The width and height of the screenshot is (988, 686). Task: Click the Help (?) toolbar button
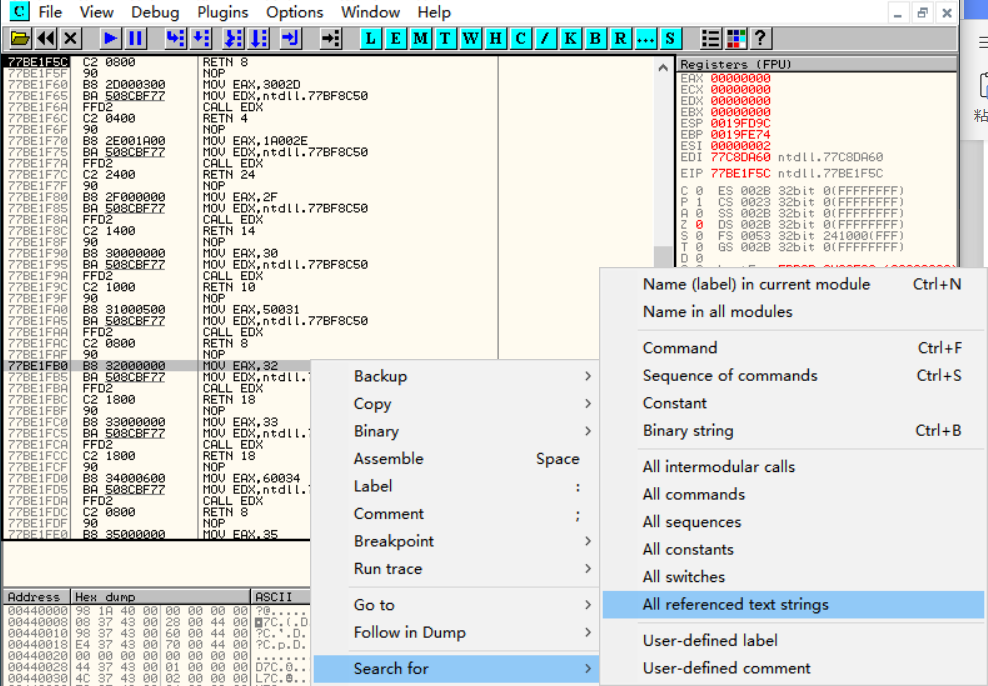[760, 38]
